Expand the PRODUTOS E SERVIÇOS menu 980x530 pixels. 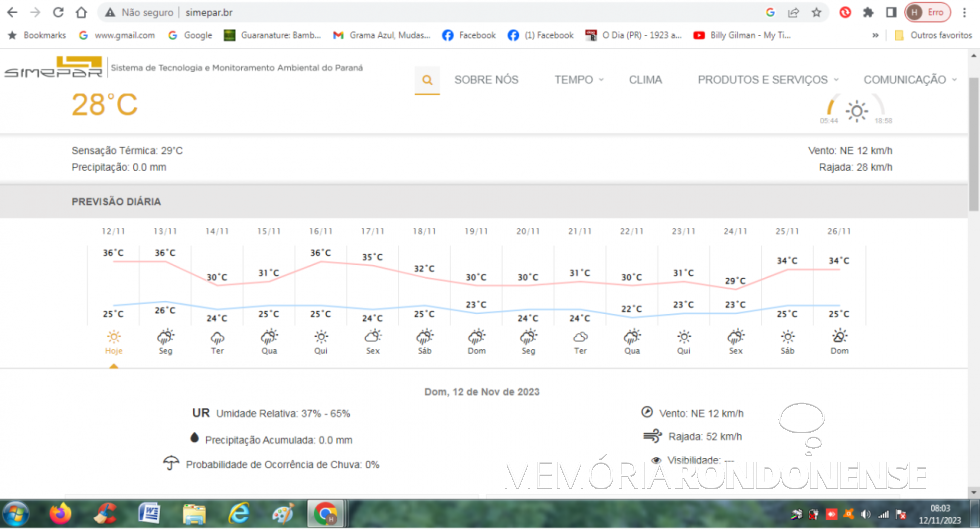click(767, 80)
